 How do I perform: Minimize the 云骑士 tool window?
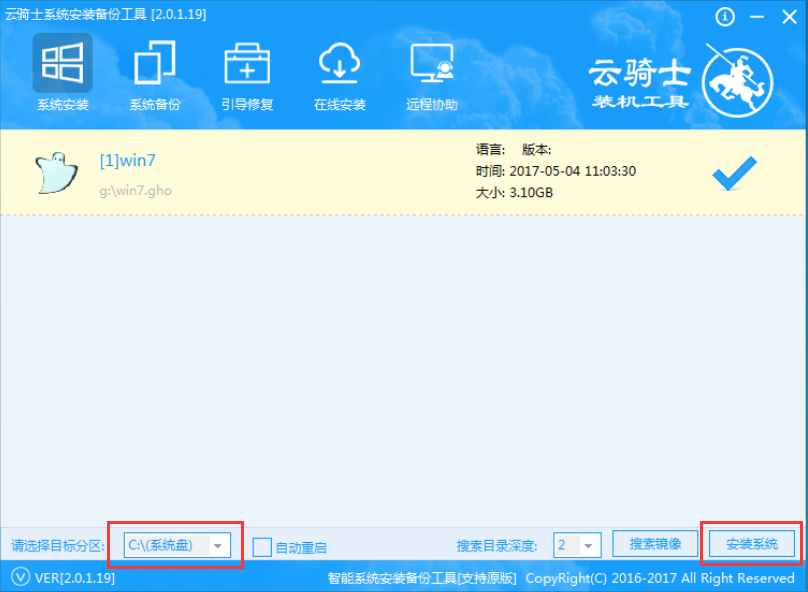[756, 17]
